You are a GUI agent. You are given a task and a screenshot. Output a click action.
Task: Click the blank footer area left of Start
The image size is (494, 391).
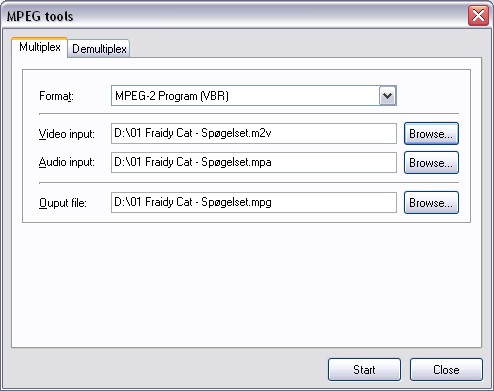coord(167,369)
